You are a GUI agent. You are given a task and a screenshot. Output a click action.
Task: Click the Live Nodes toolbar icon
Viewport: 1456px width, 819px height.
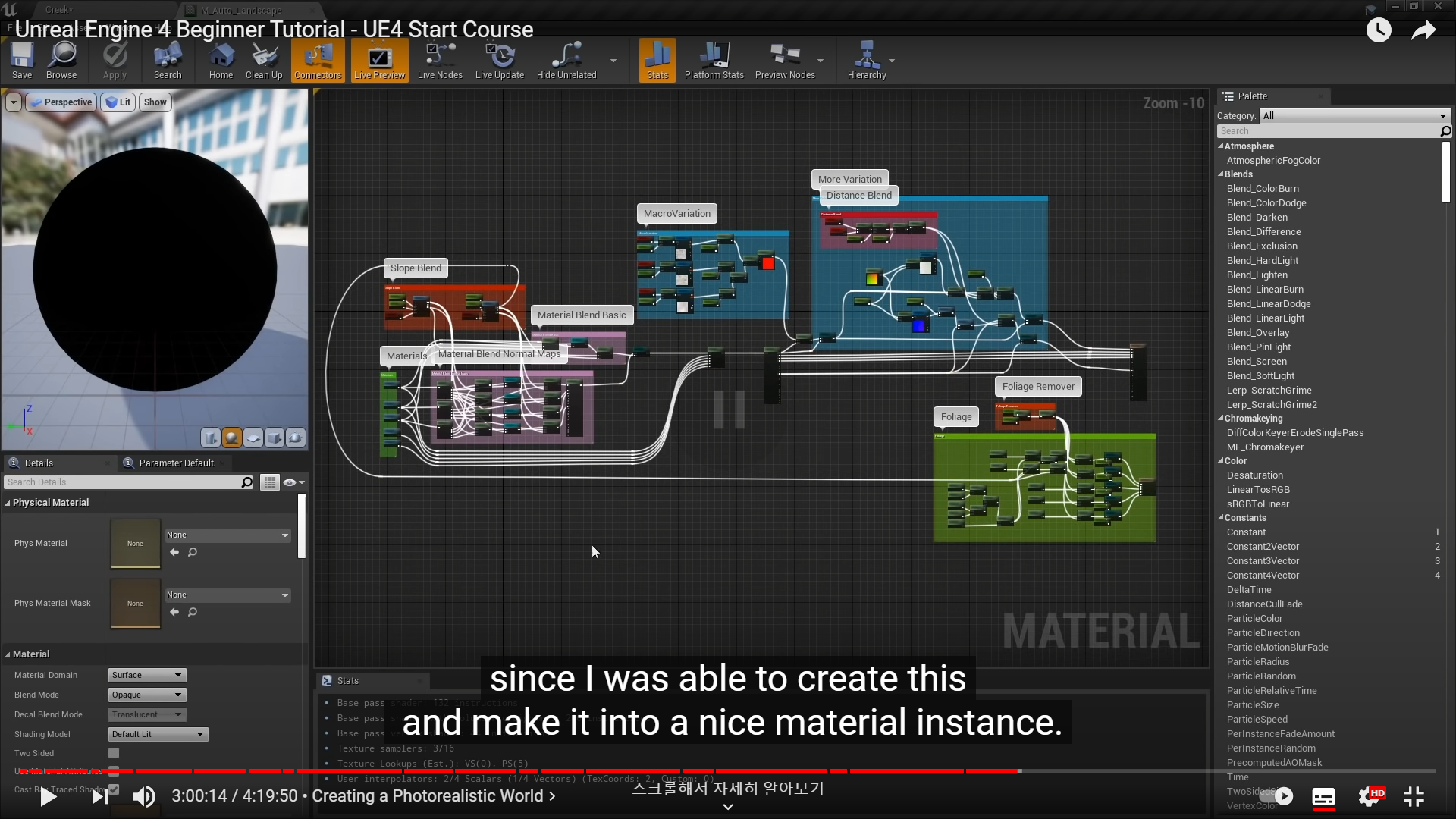440,60
